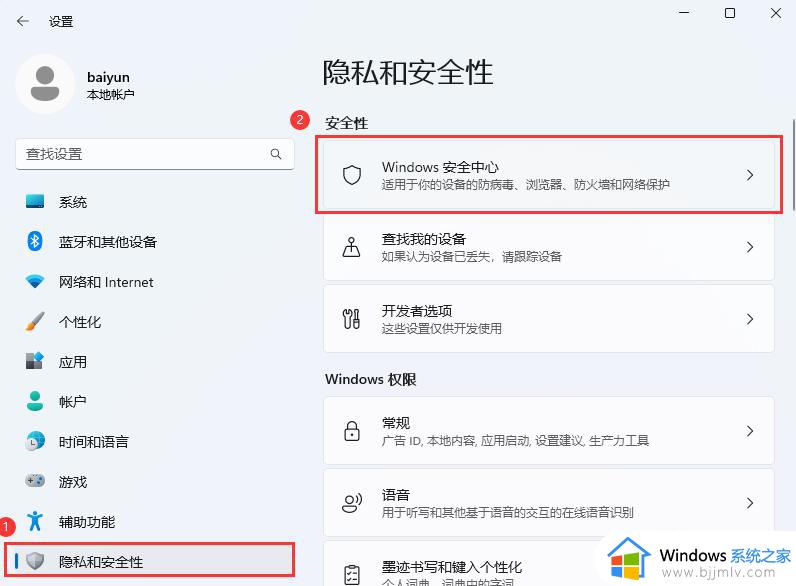Open 查找我的设备 card
Viewport: 796px width, 586px height.
549,247
